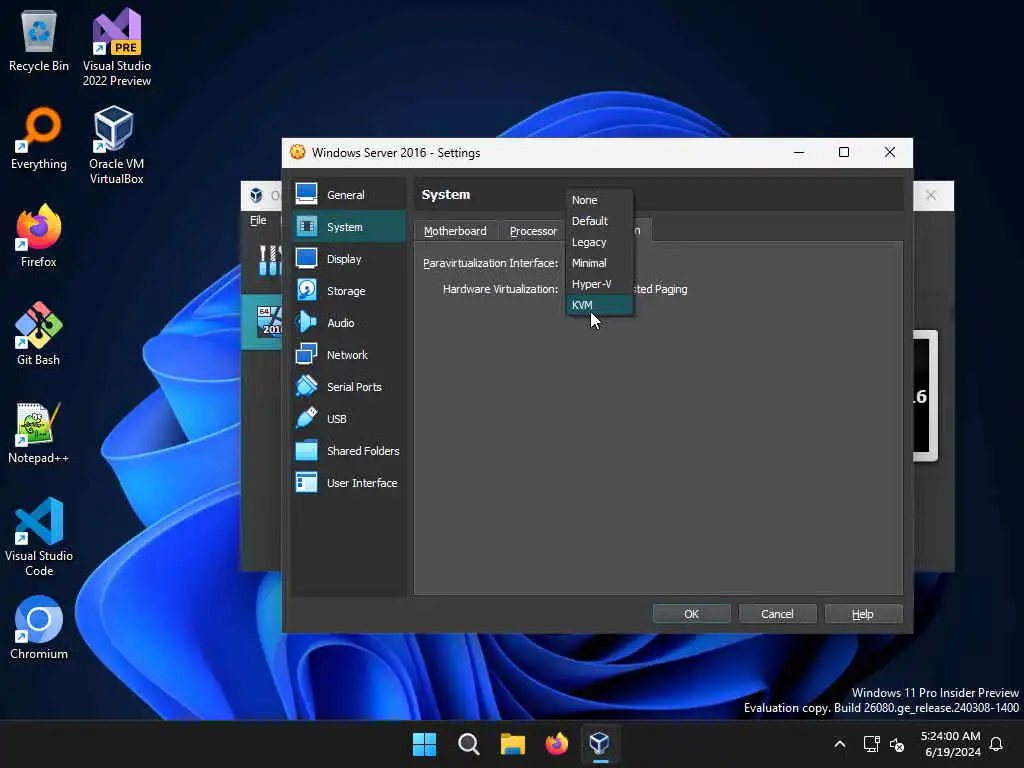
Task: Click the Recycle Bin desktop icon
Action: pos(39,40)
